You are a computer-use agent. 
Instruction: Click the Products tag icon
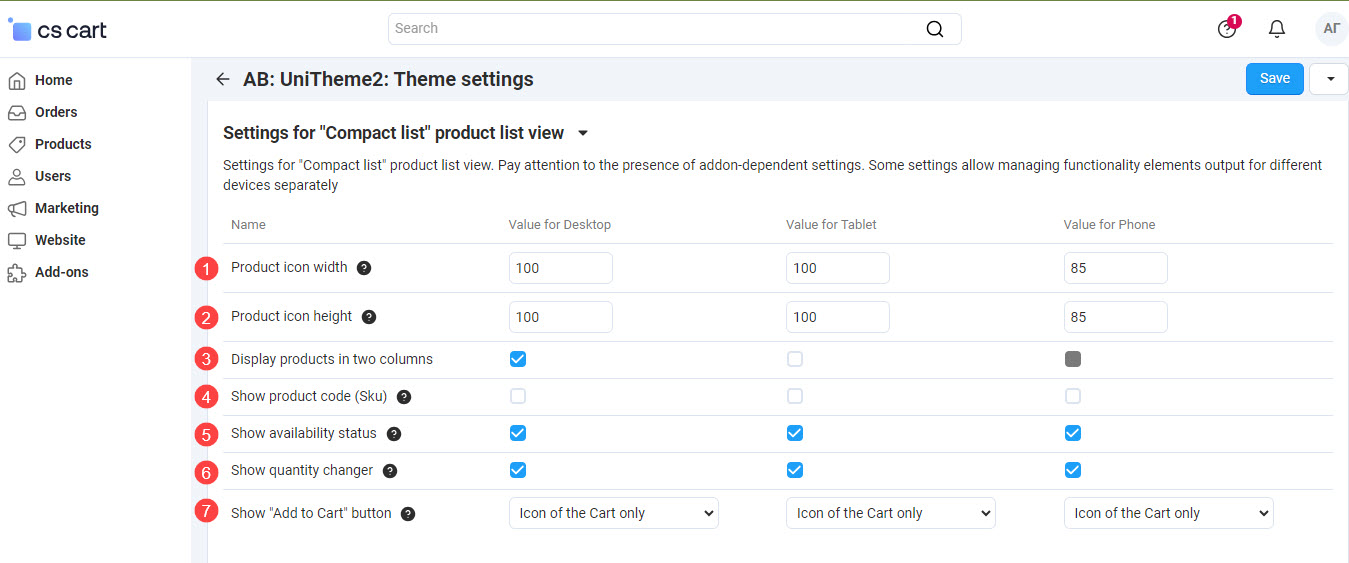tap(17, 144)
